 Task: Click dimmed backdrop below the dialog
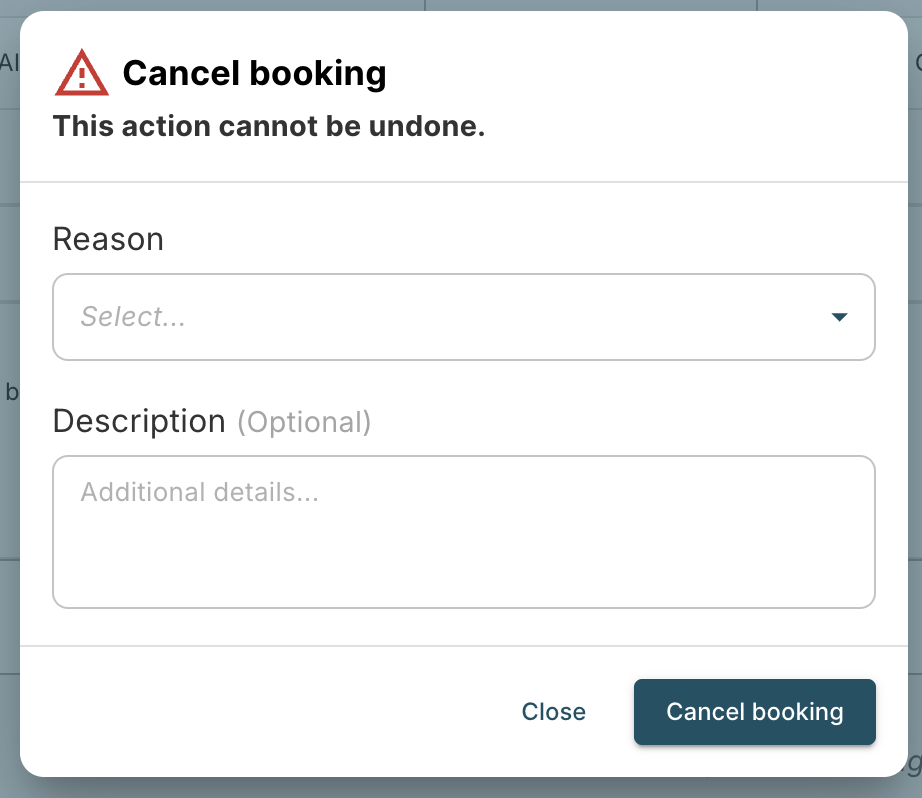(x=461, y=788)
